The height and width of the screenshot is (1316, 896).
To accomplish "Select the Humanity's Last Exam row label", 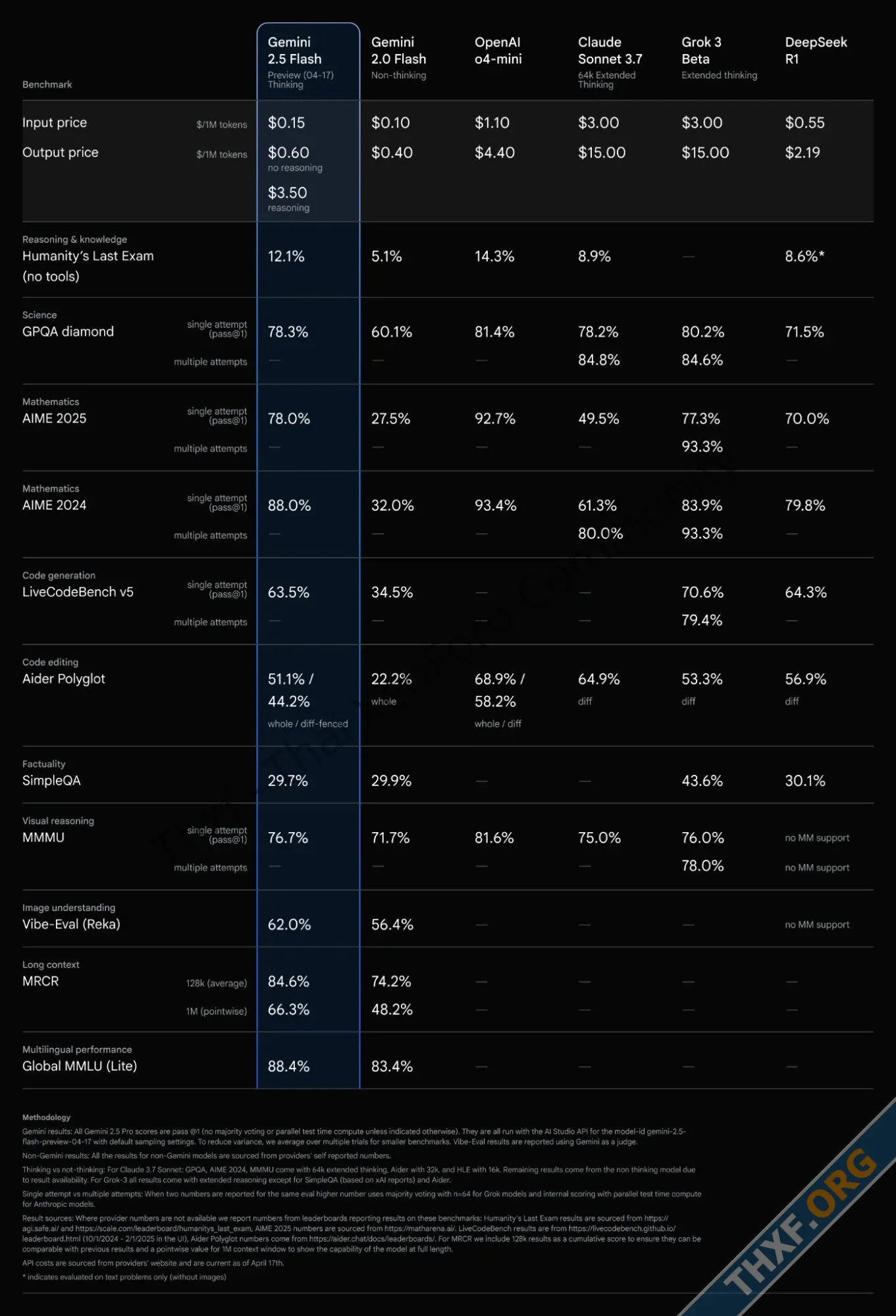I will [x=88, y=257].
